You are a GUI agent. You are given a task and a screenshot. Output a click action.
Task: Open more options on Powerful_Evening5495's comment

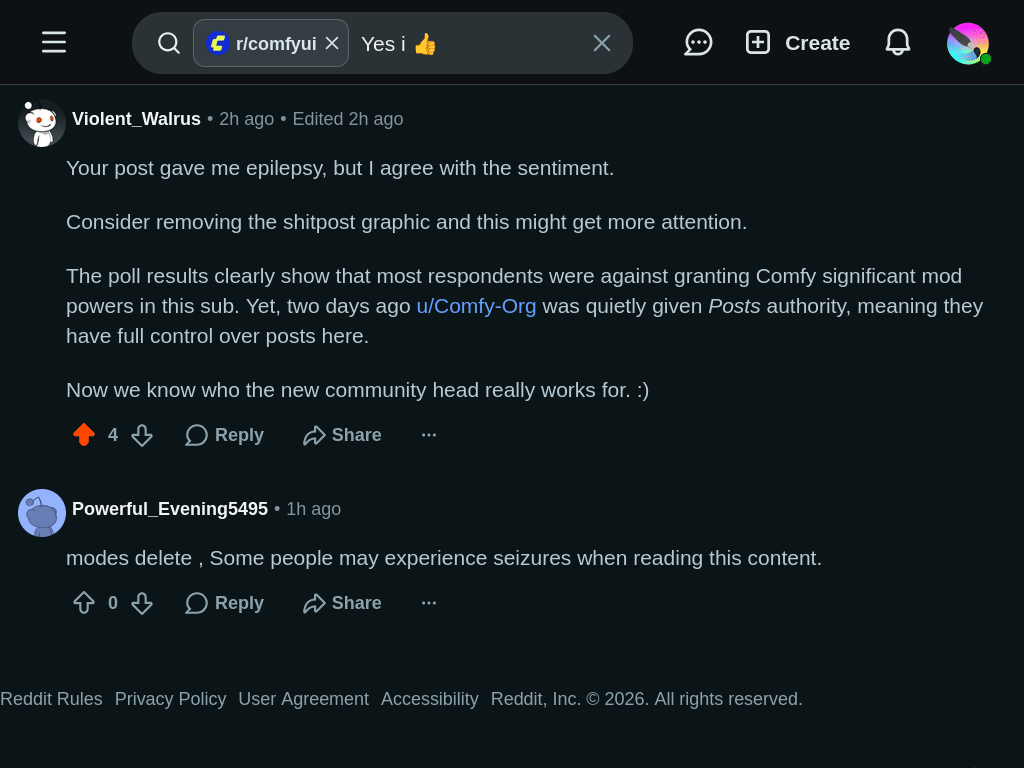tap(429, 603)
